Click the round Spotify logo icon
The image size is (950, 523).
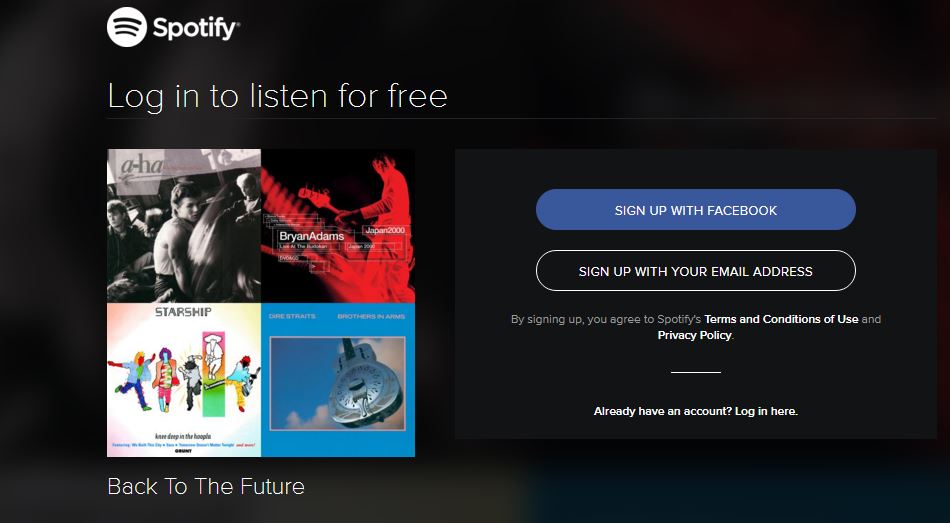click(127, 27)
